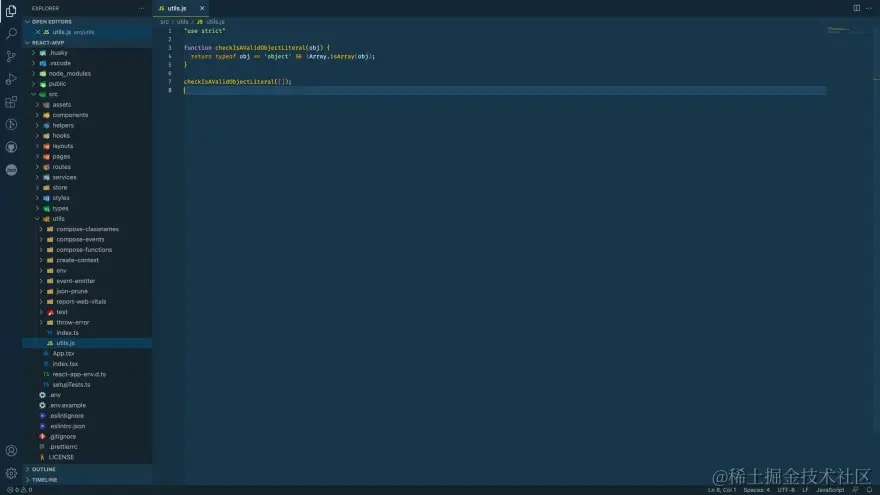This screenshot has height=495, width=880.
Task: Open the LICENSE file
Action: coord(87,457)
